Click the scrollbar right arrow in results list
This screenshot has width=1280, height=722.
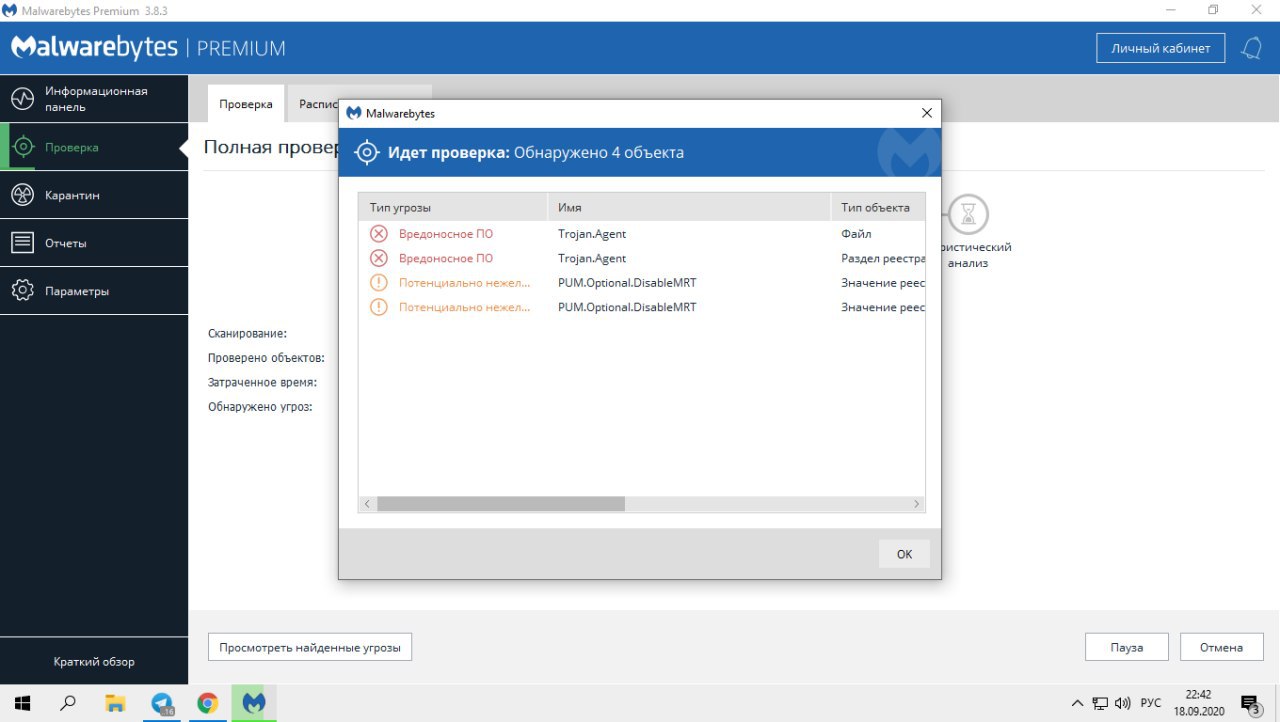point(917,504)
